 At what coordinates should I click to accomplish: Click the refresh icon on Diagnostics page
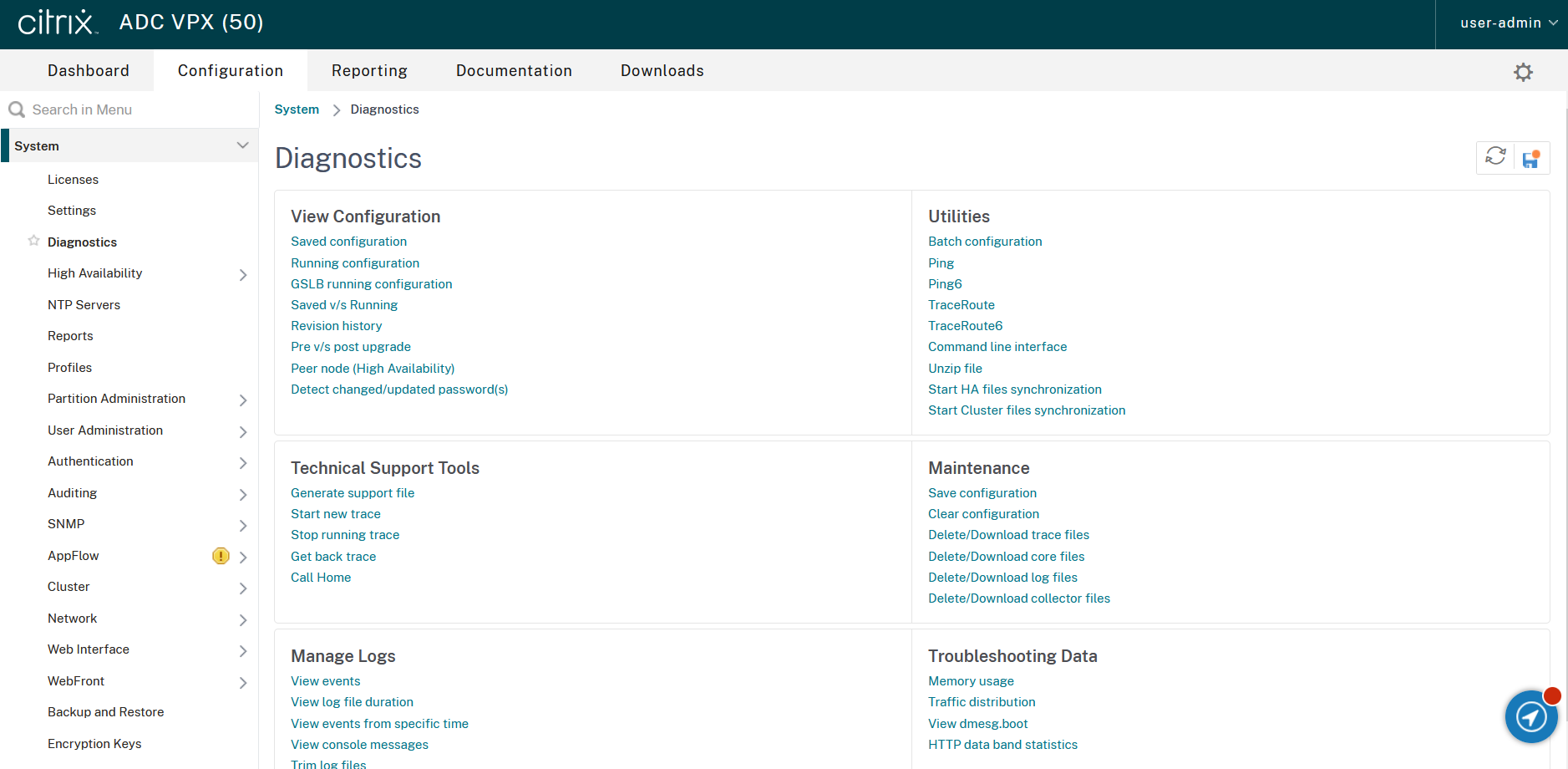[x=1495, y=157]
